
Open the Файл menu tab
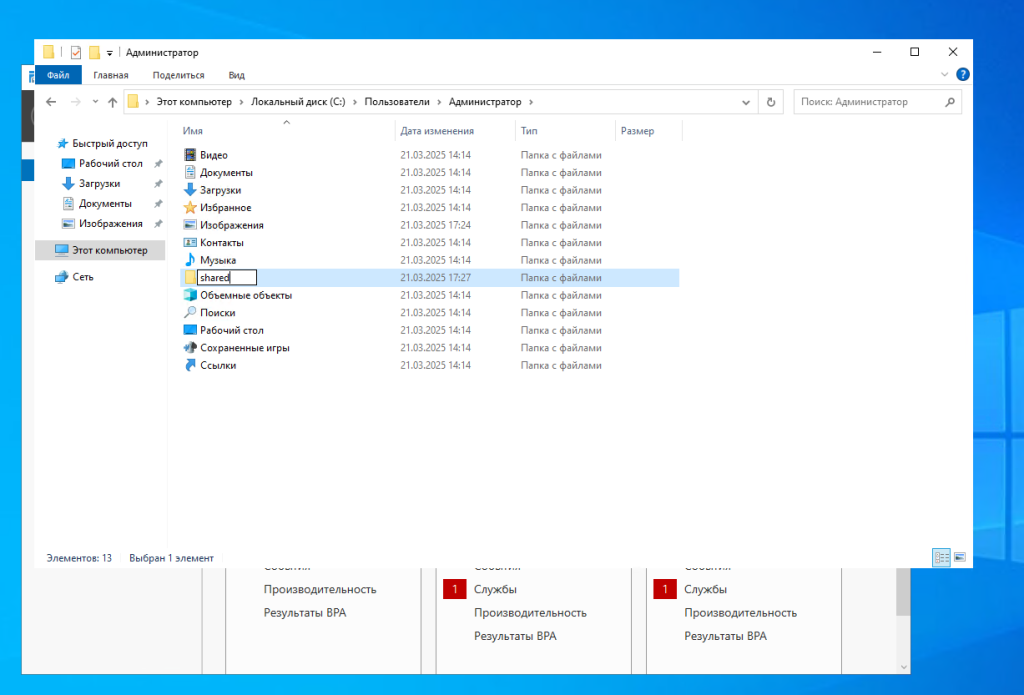(x=58, y=75)
